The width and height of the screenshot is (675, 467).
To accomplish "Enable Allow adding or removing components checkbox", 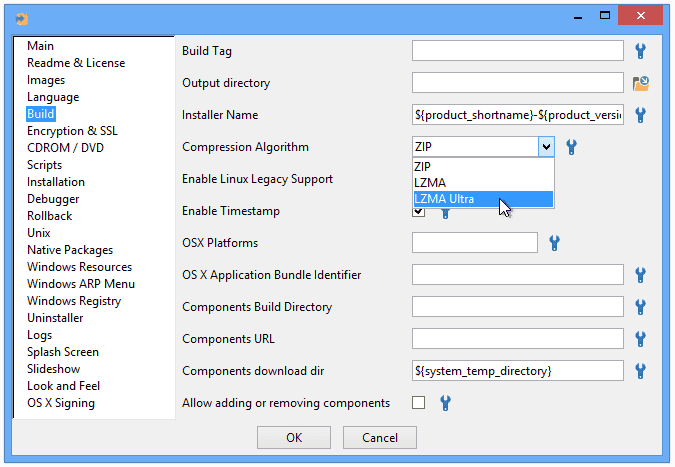I will click(x=418, y=403).
